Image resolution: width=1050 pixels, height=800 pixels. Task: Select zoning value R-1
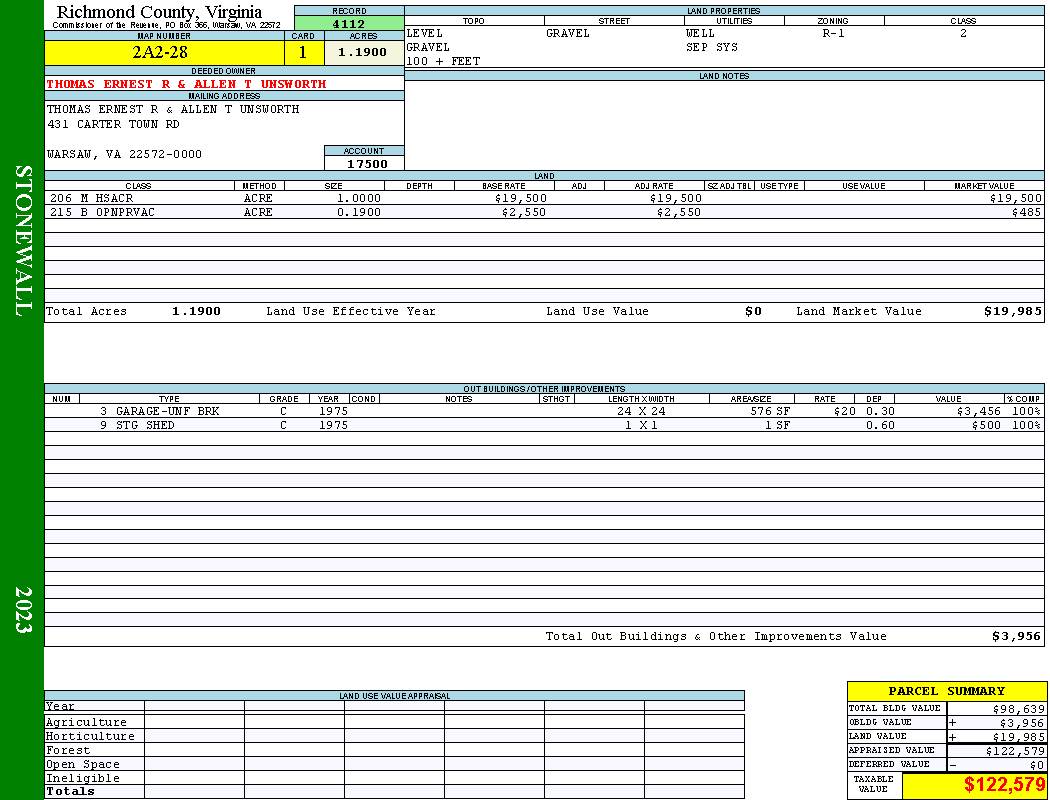tap(834, 33)
